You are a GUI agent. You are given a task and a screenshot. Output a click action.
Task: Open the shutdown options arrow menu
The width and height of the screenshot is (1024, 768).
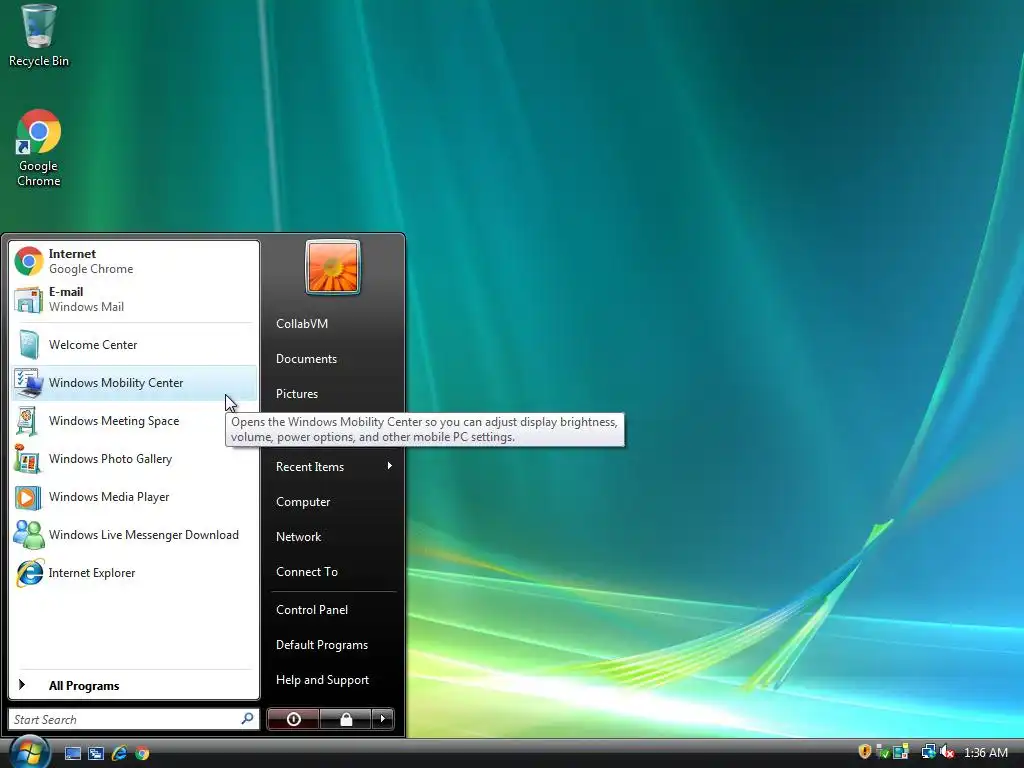[x=383, y=719]
